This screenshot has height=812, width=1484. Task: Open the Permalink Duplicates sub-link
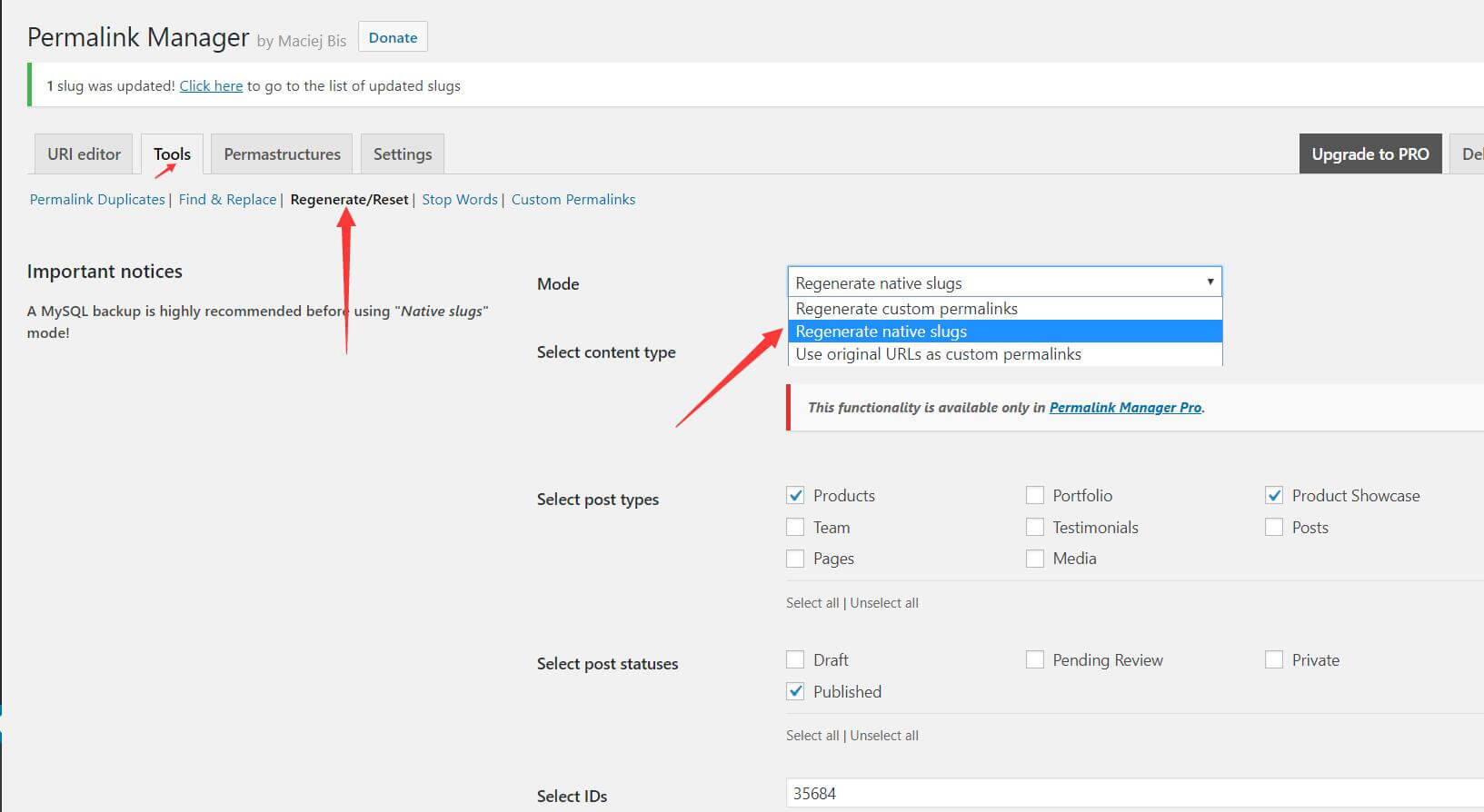click(97, 200)
